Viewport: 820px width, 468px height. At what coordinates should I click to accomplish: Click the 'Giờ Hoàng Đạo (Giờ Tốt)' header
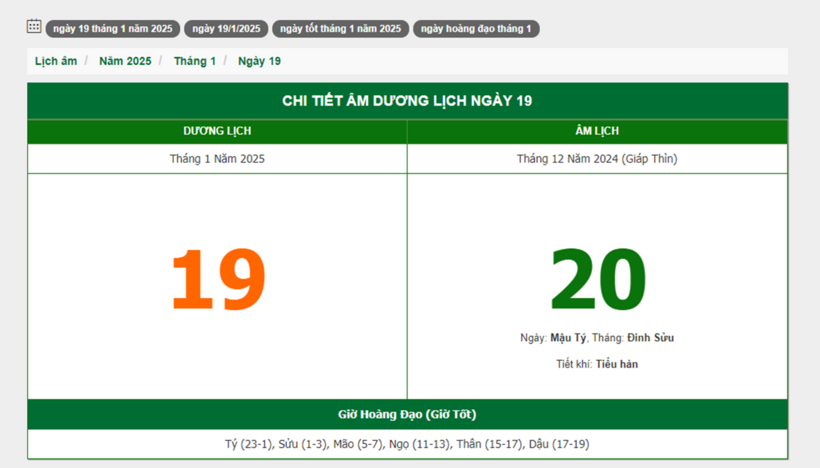click(x=407, y=414)
